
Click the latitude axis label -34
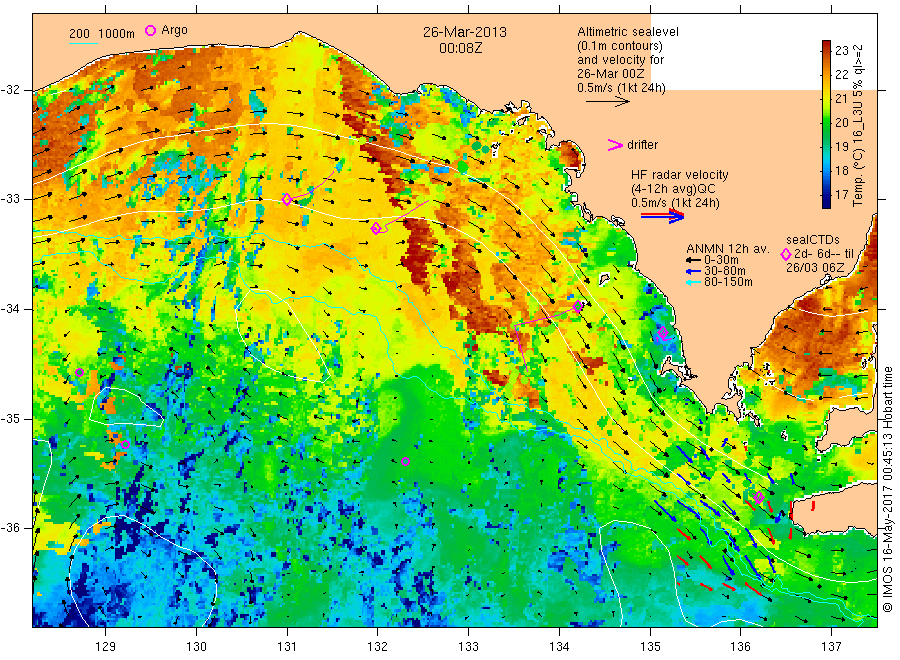[10, 309]
